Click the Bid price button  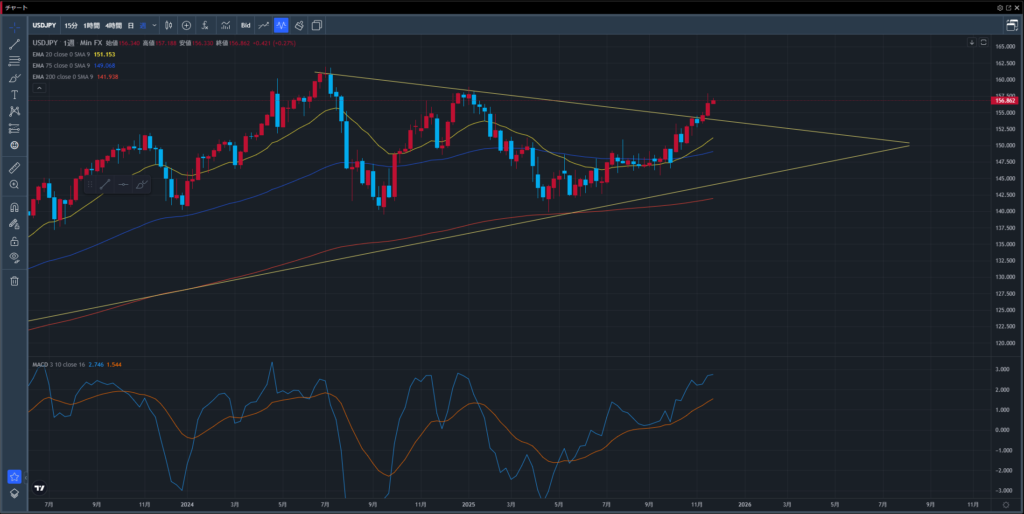click(245, 25)
